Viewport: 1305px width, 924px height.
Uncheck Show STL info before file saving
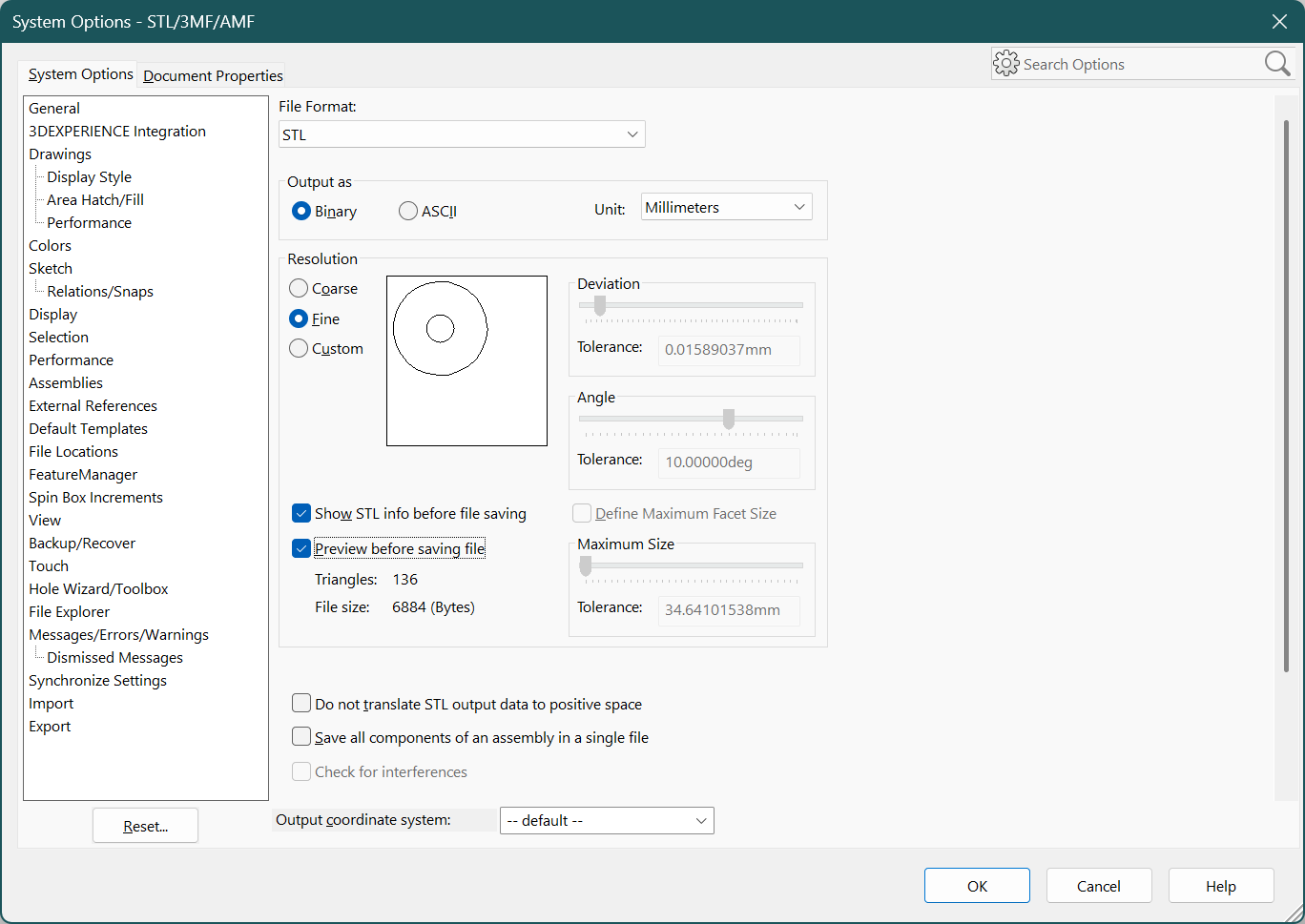[301, 513]
